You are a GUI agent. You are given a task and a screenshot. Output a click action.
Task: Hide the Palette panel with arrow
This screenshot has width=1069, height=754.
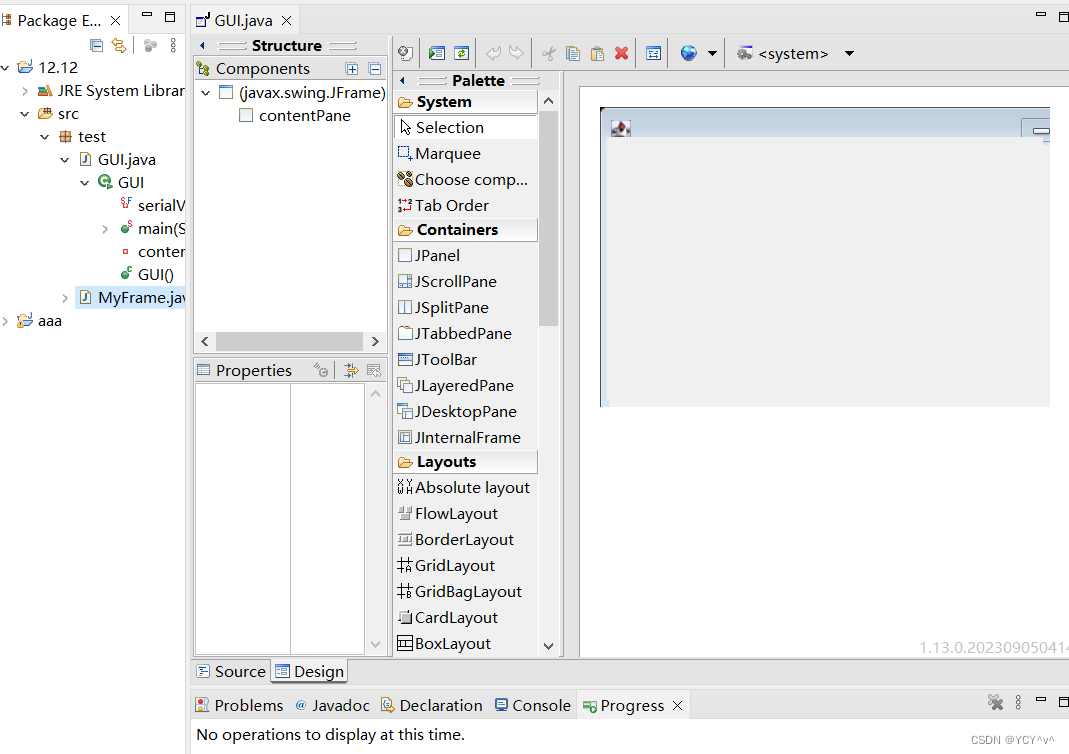(402, 80)
